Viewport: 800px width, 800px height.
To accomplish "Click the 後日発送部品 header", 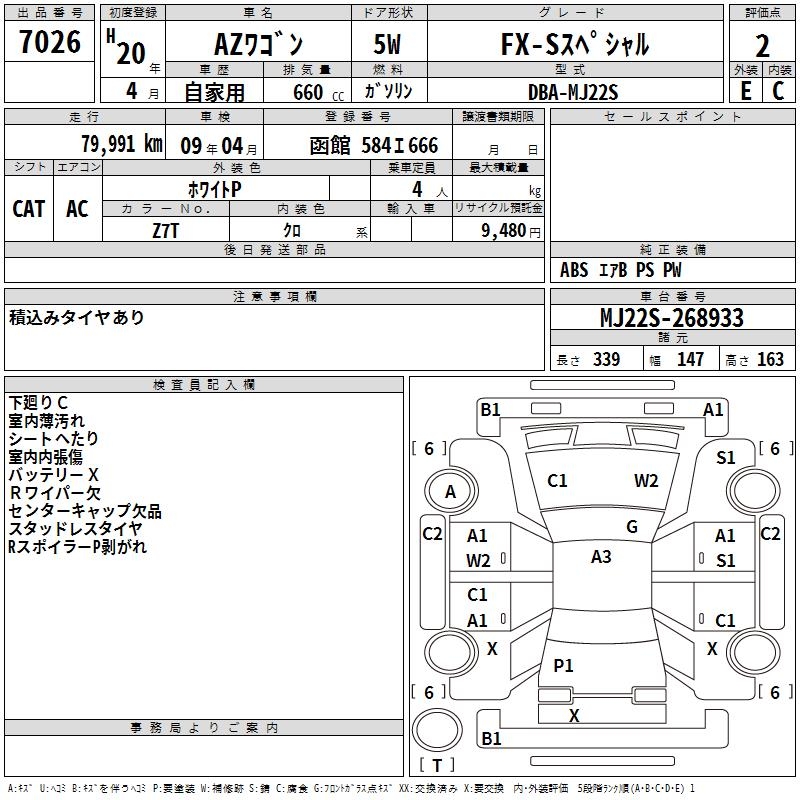I will [x=275, y=249].
